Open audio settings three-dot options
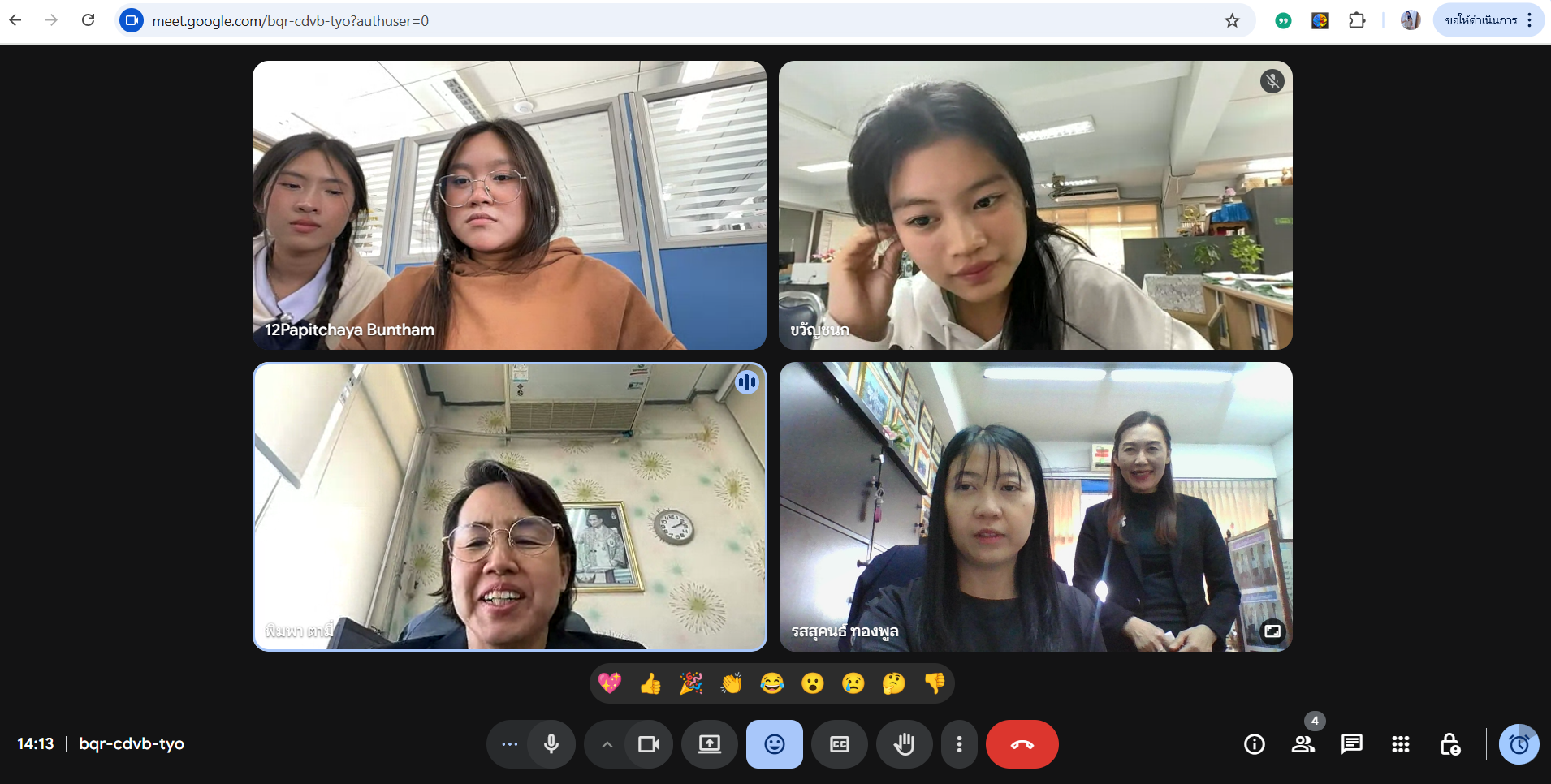Image resolution: width=1551 pixels, height=784 pixels. (x=509, y=744)
